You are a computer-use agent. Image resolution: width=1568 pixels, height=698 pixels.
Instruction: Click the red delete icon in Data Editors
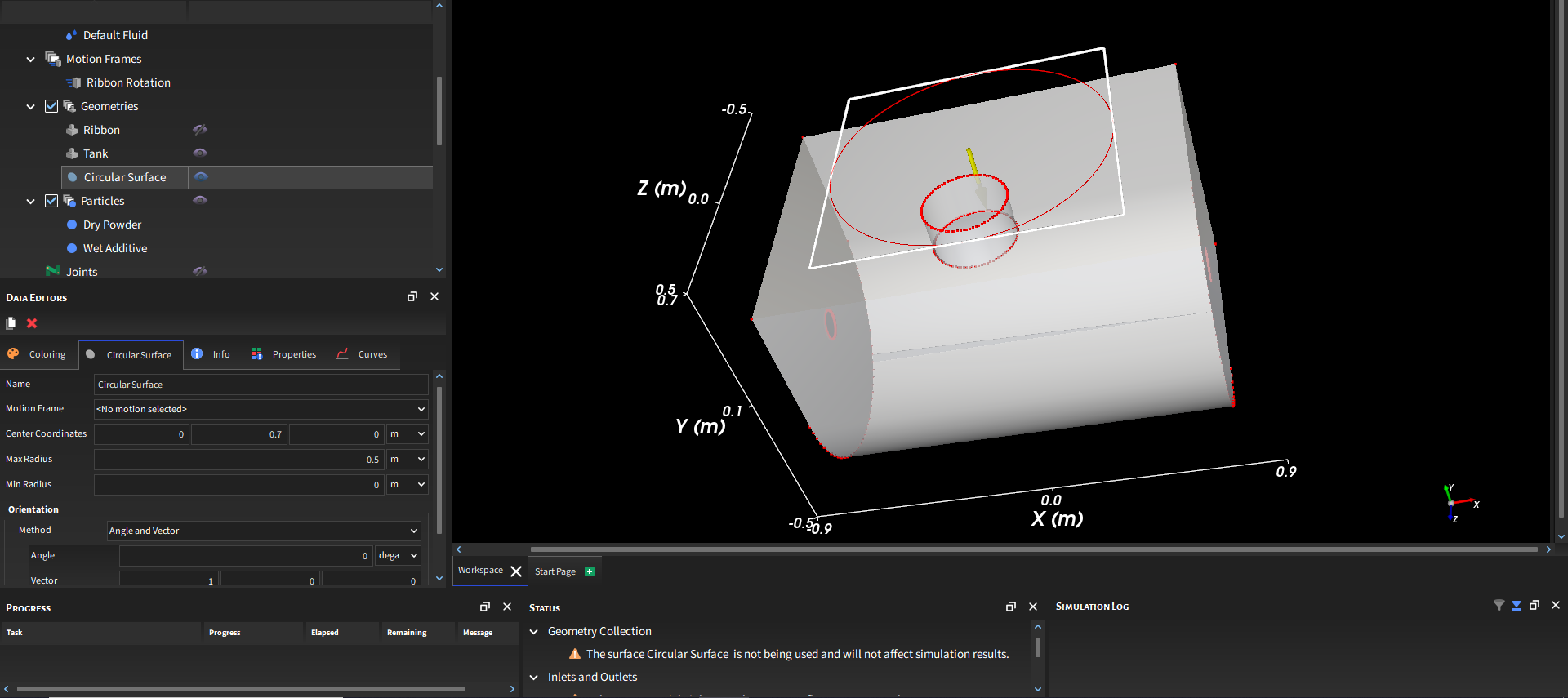[x=32, y=323]
